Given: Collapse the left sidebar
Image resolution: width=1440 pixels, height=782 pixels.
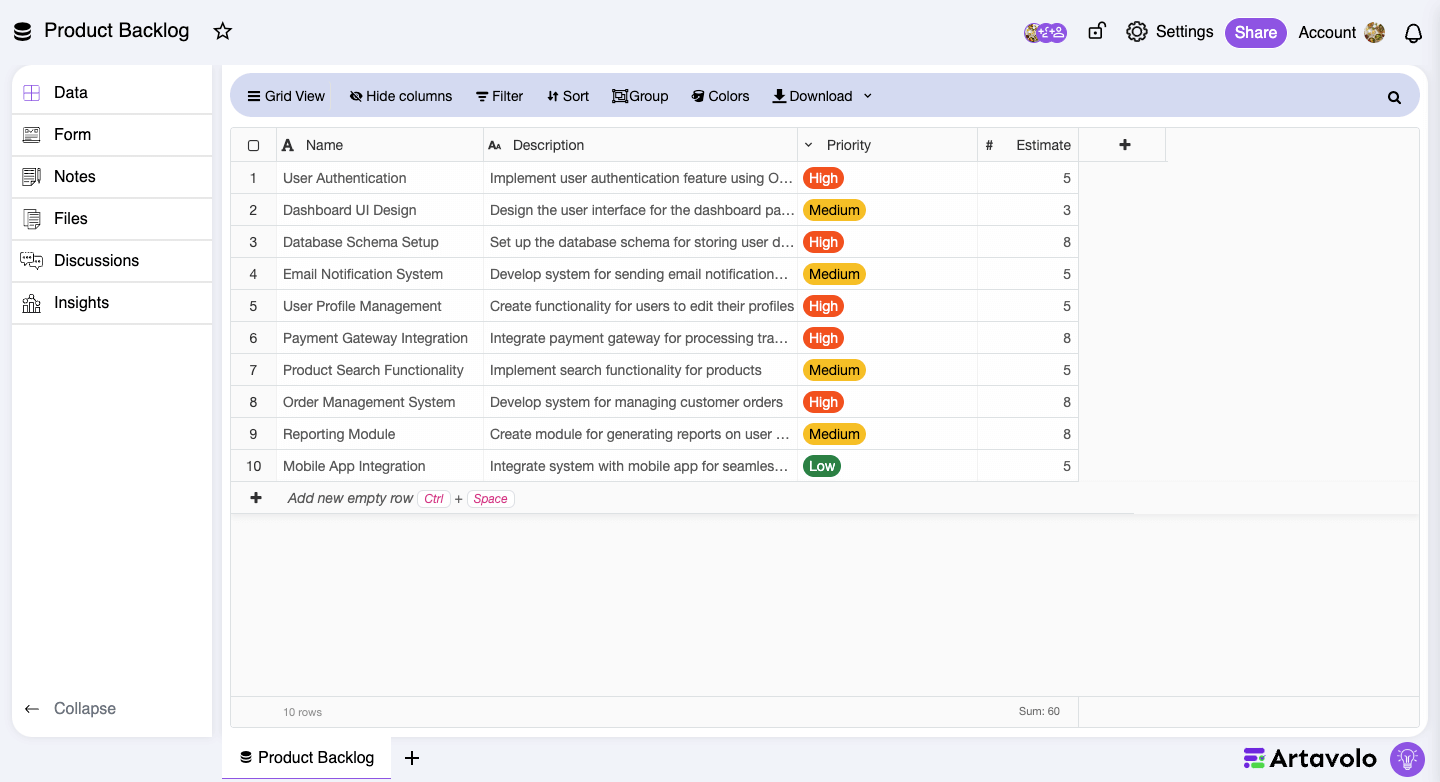Looking at the screenshot, I should click(x=70, y=708).
